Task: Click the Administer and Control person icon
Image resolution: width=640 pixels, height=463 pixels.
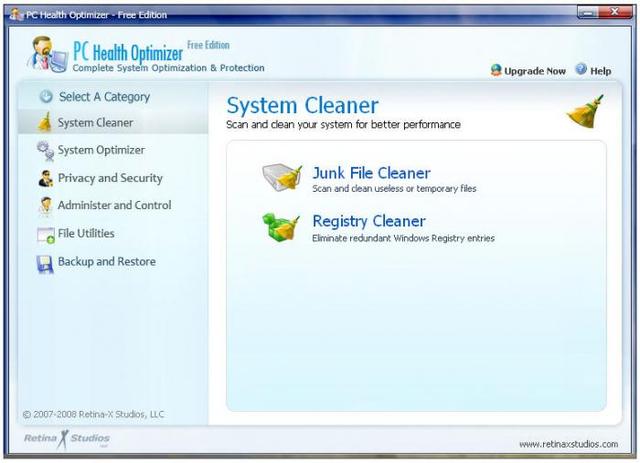Action: [x=46, y=206]
